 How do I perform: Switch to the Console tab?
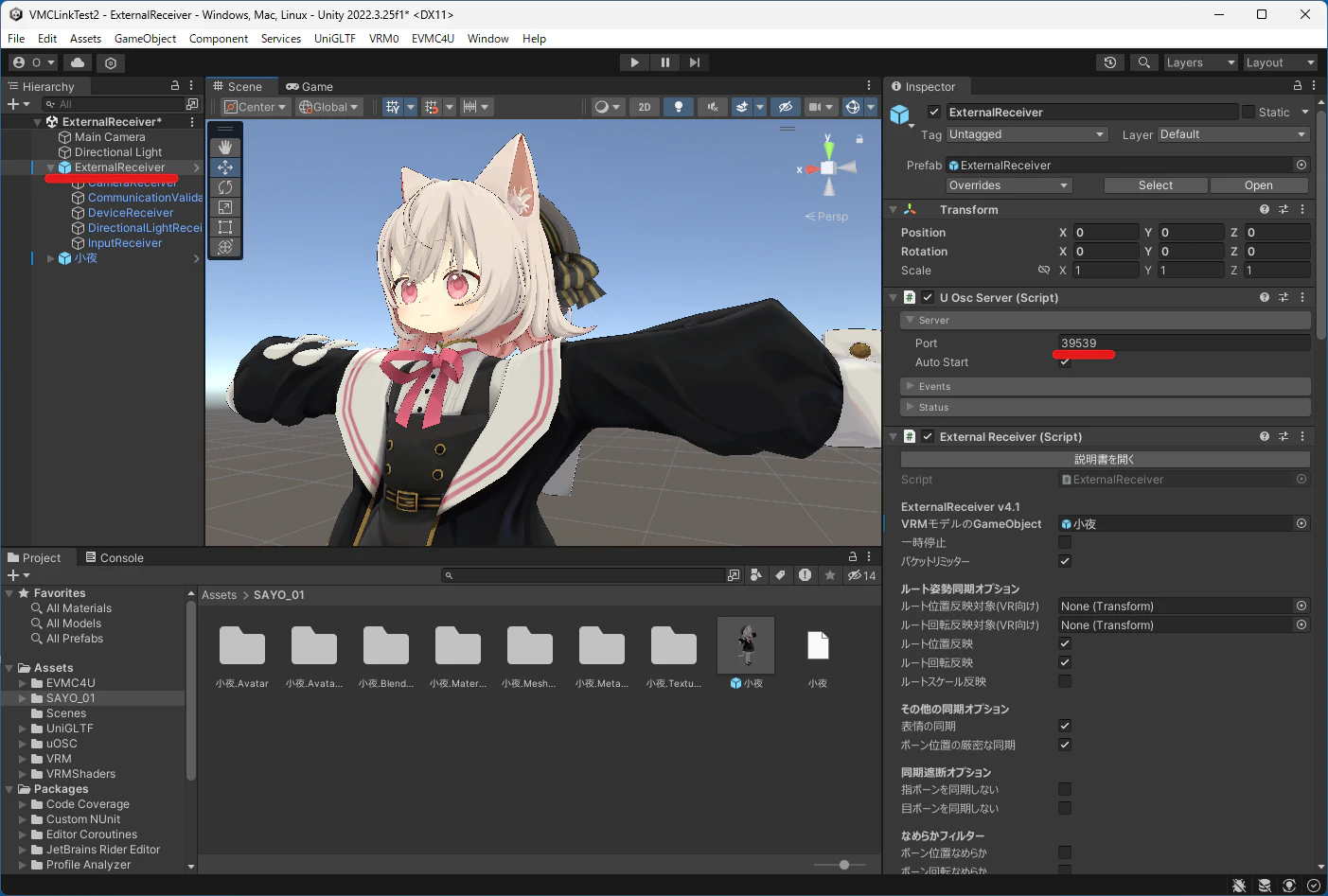click(115, 558)
